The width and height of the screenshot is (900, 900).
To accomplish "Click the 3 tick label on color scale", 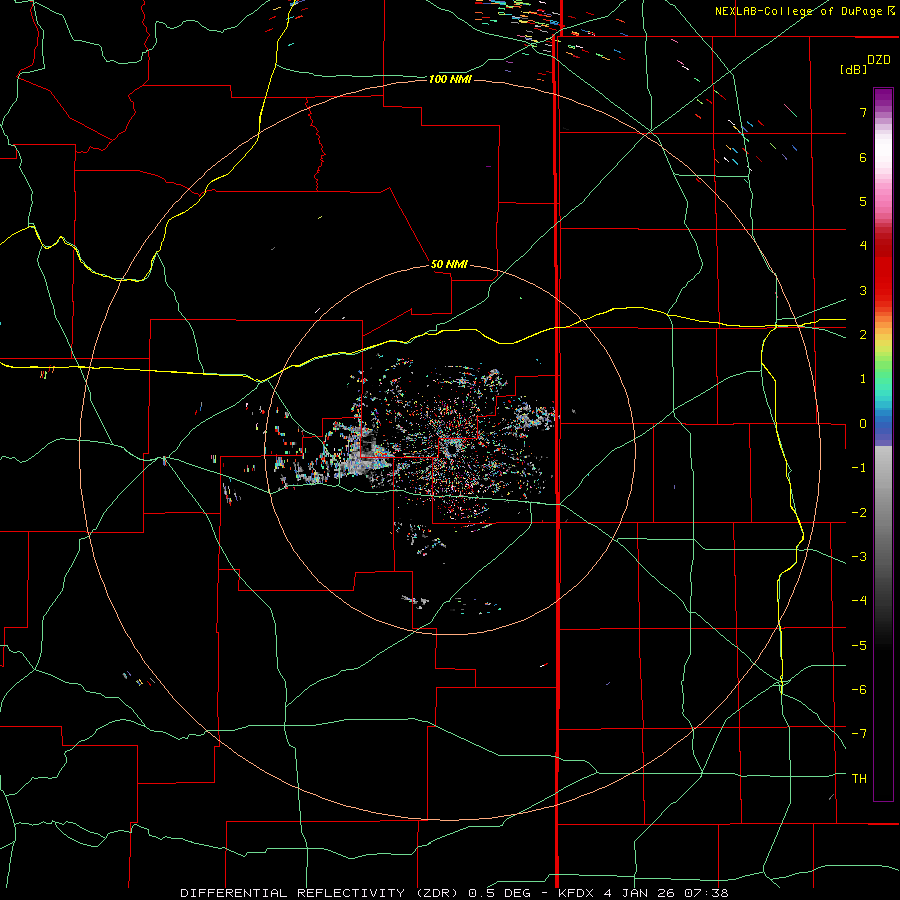I will pos(863,290).
